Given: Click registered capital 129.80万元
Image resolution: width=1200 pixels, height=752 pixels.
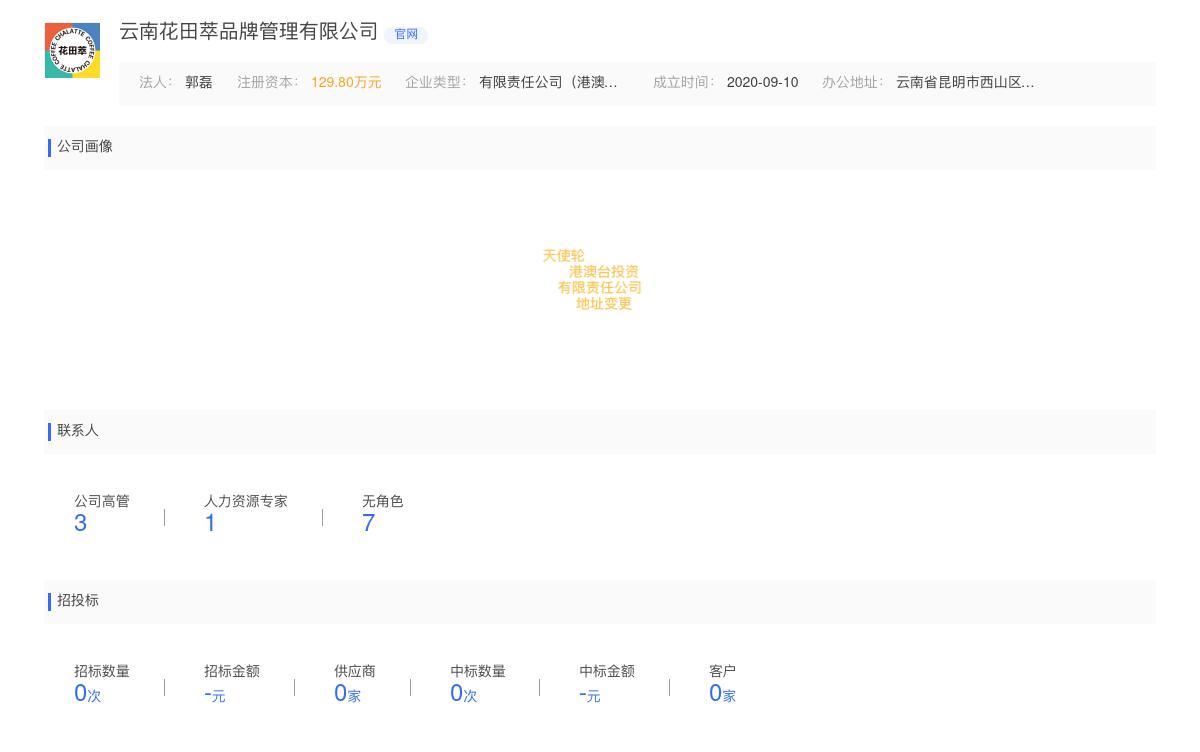Looking at the screenshot, I should click(x=345, y=83).
